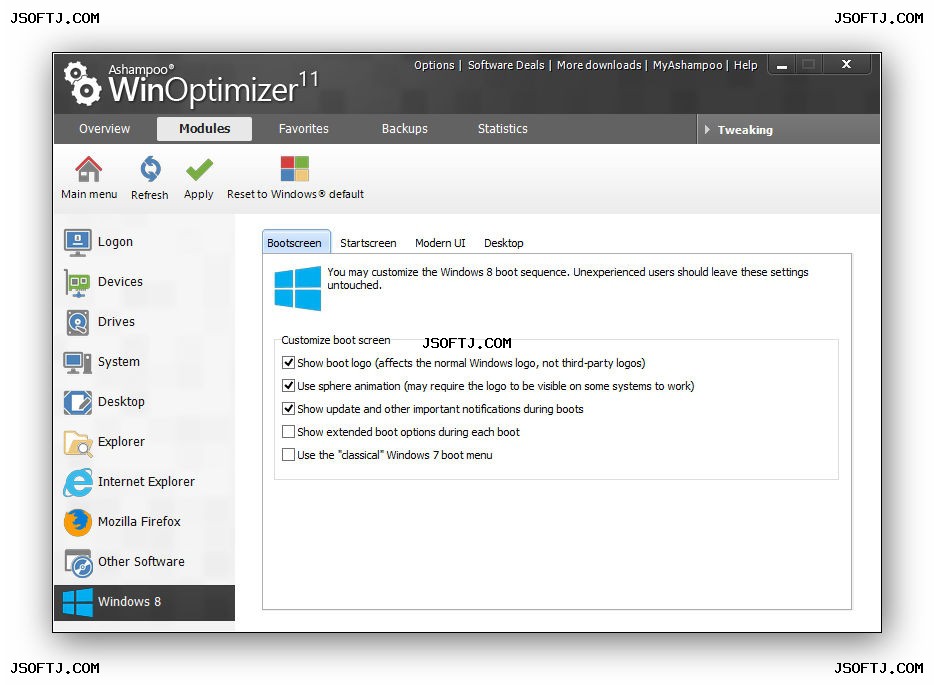Open the Software Deals link
The image size is (934, 685).
point(506,65)
